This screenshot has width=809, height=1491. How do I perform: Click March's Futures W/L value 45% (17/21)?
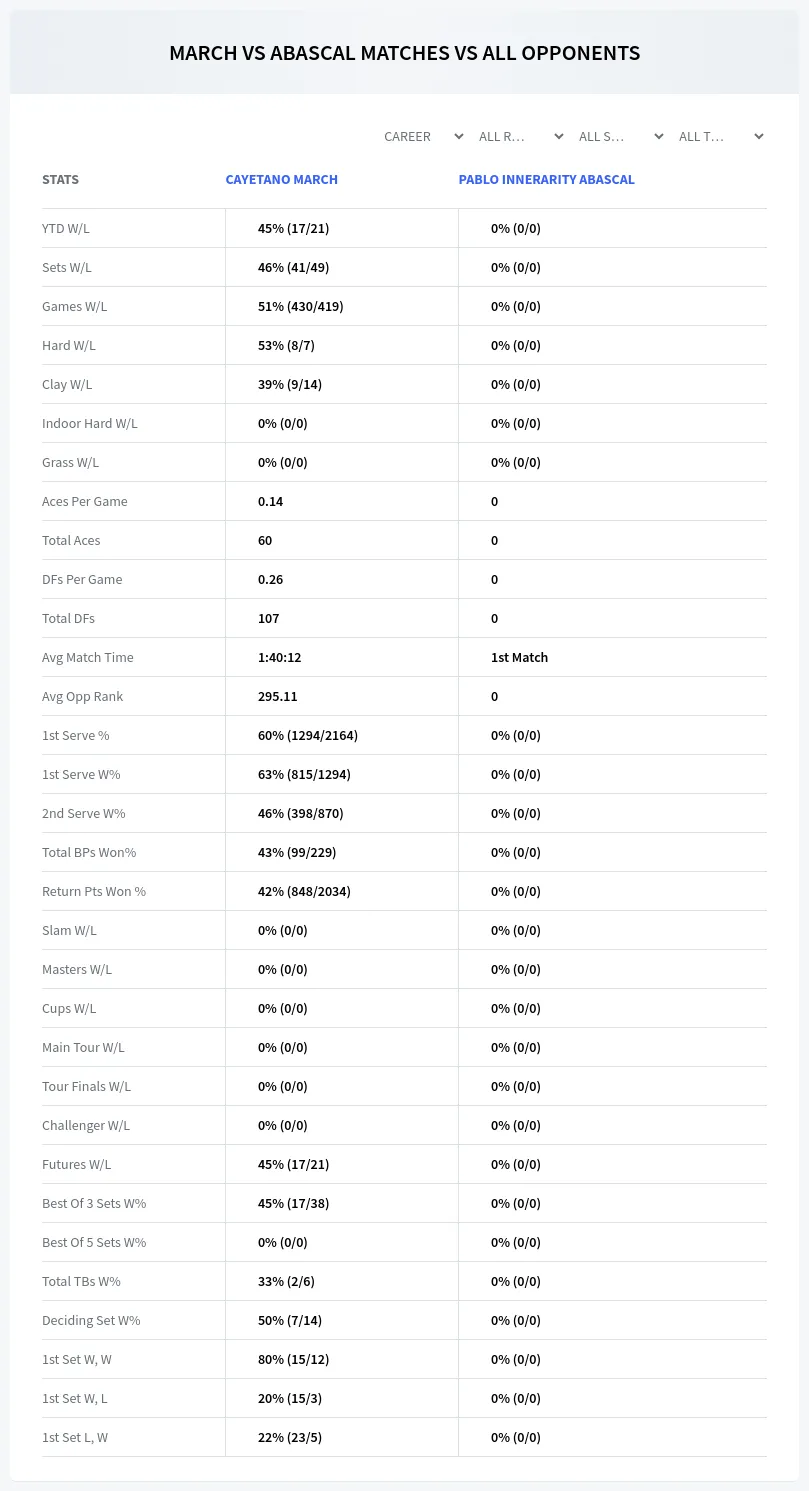point(293,1164)
